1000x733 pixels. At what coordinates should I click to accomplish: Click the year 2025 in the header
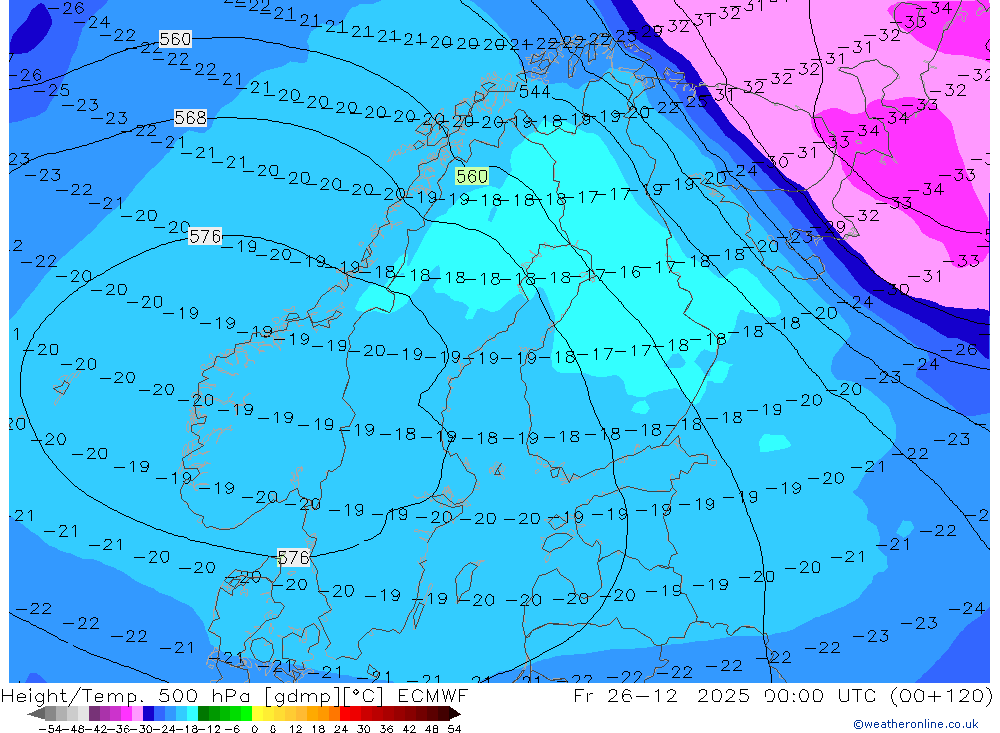click(723, 695)
